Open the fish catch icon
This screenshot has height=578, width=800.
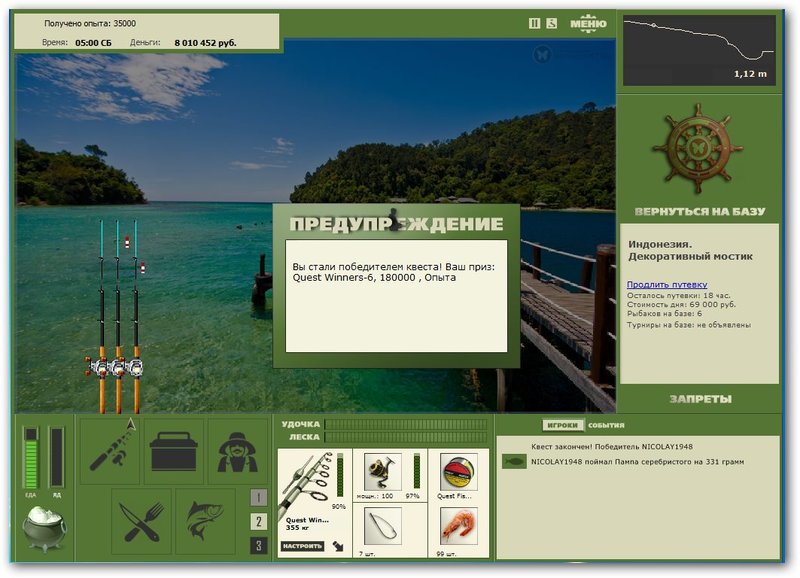click(x=205, y=521)
